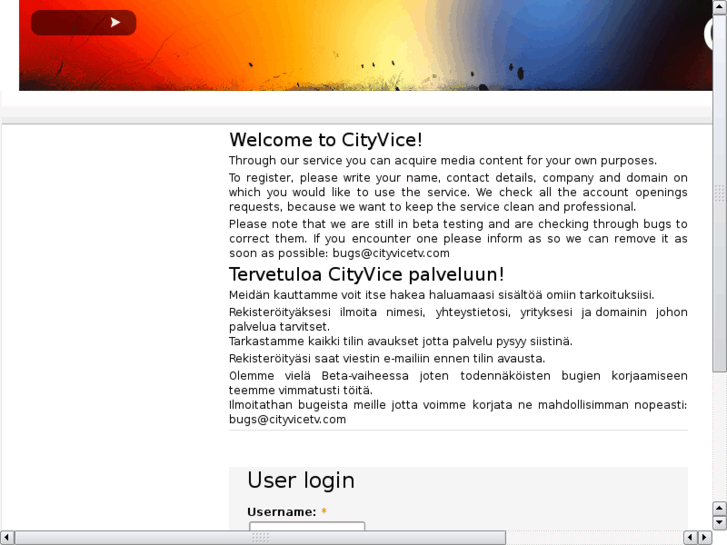The height and width of the screenshot is (545, 727).
Task: Click the line 'Tarkastamme kaikki tilin avaukset jotta palvelu pysyy siistinä.'
Action: (x=401, y=341)
